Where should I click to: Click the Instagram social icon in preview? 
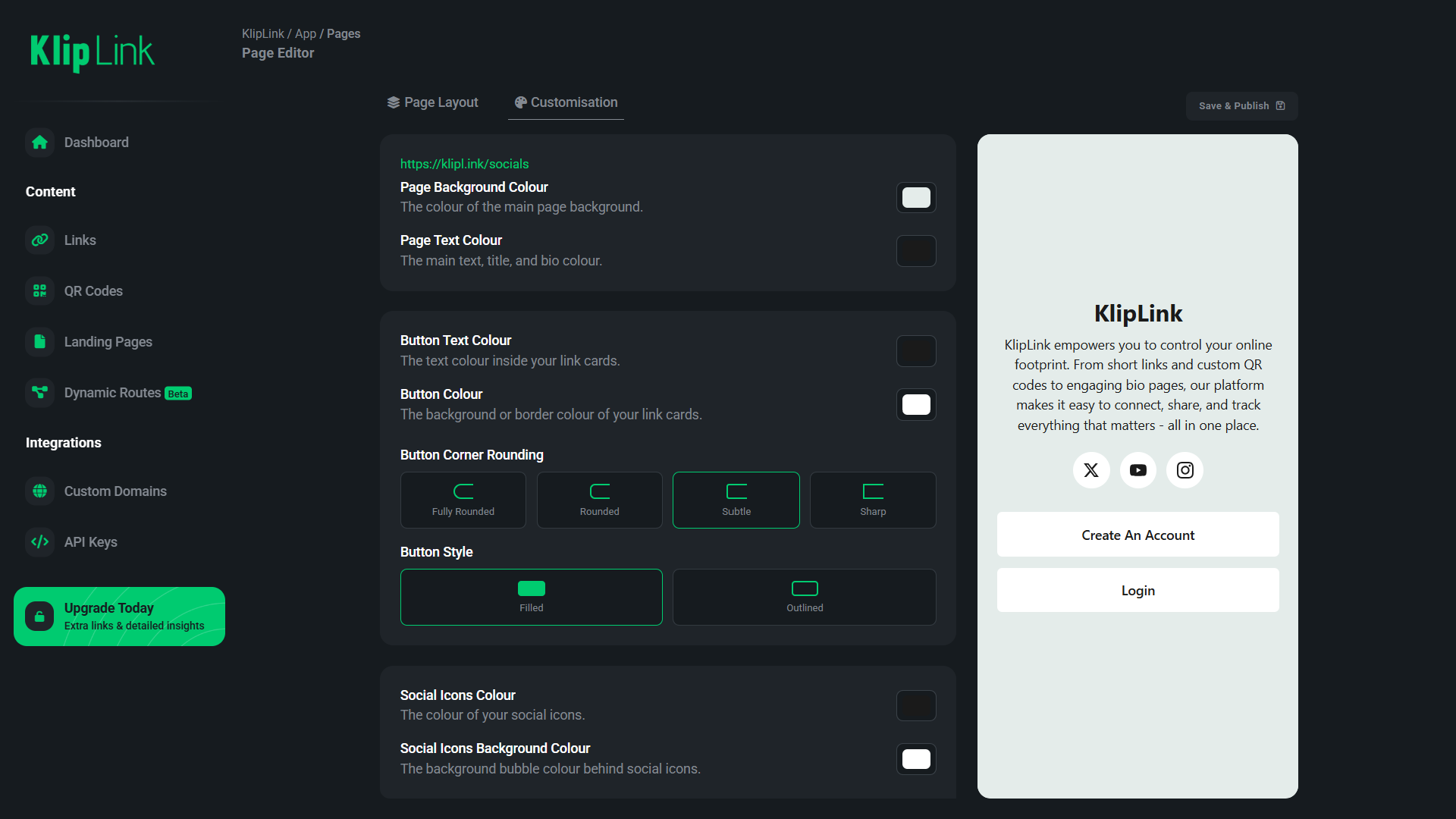pos(1185,470)
